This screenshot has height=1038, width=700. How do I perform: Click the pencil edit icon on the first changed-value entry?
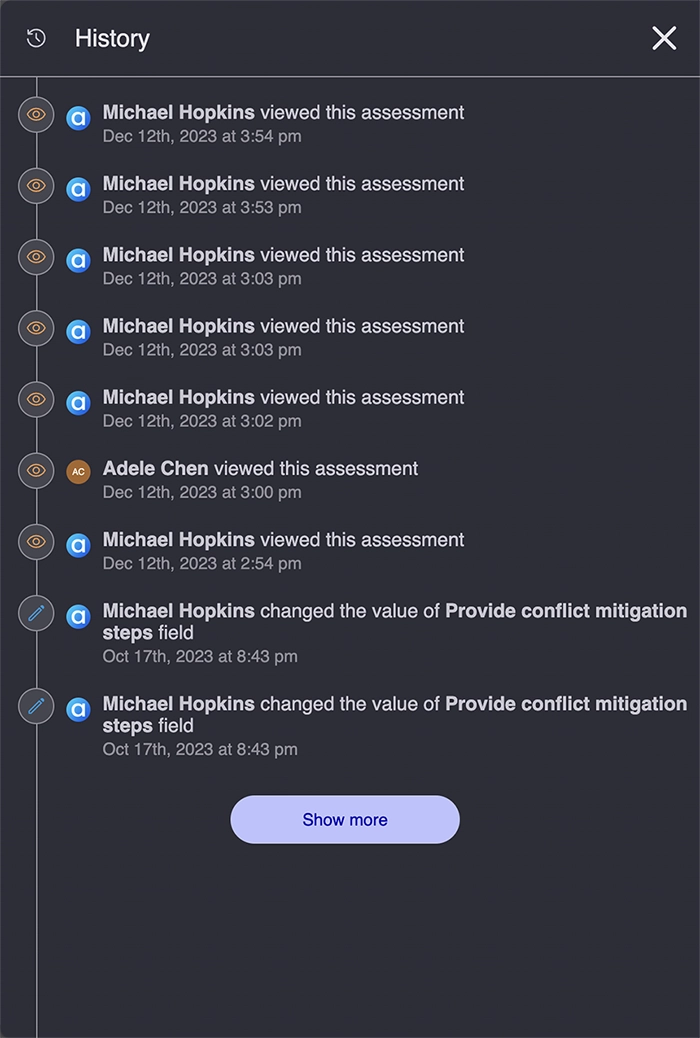36,614
